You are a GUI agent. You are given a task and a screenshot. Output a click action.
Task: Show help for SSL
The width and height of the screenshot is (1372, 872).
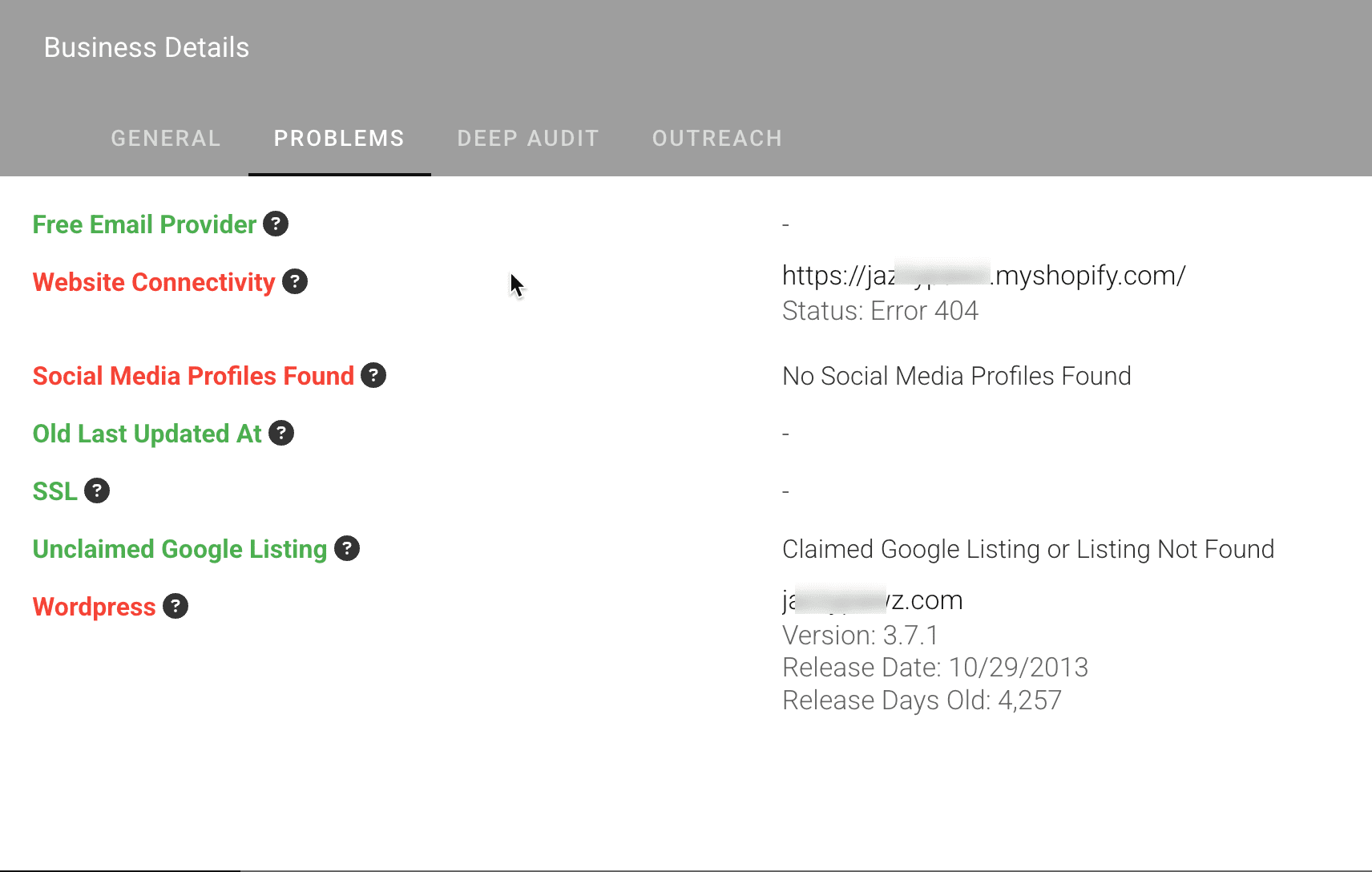coord(97,491)
